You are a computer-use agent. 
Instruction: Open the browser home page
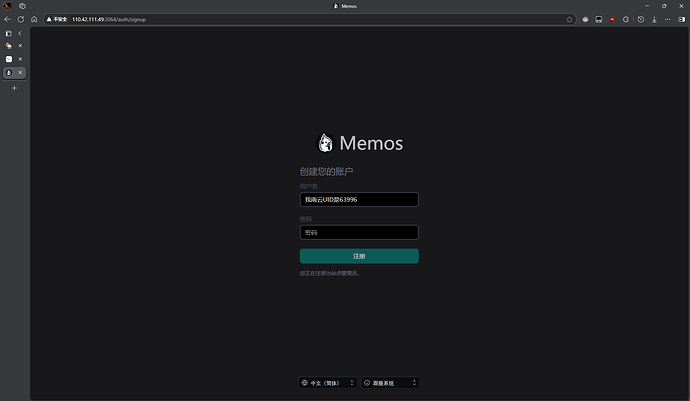pos(34,19)
